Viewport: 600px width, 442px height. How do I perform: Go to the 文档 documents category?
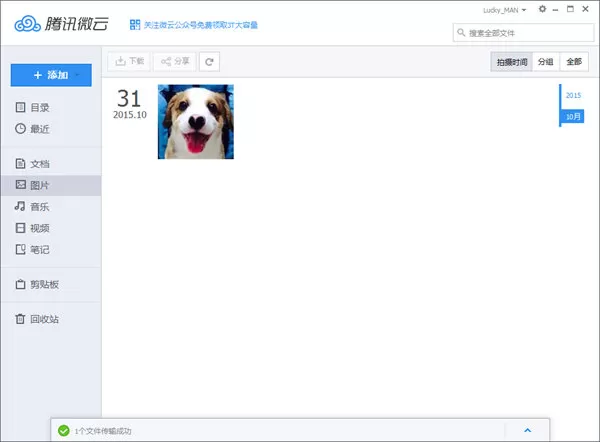pos(33,164)
